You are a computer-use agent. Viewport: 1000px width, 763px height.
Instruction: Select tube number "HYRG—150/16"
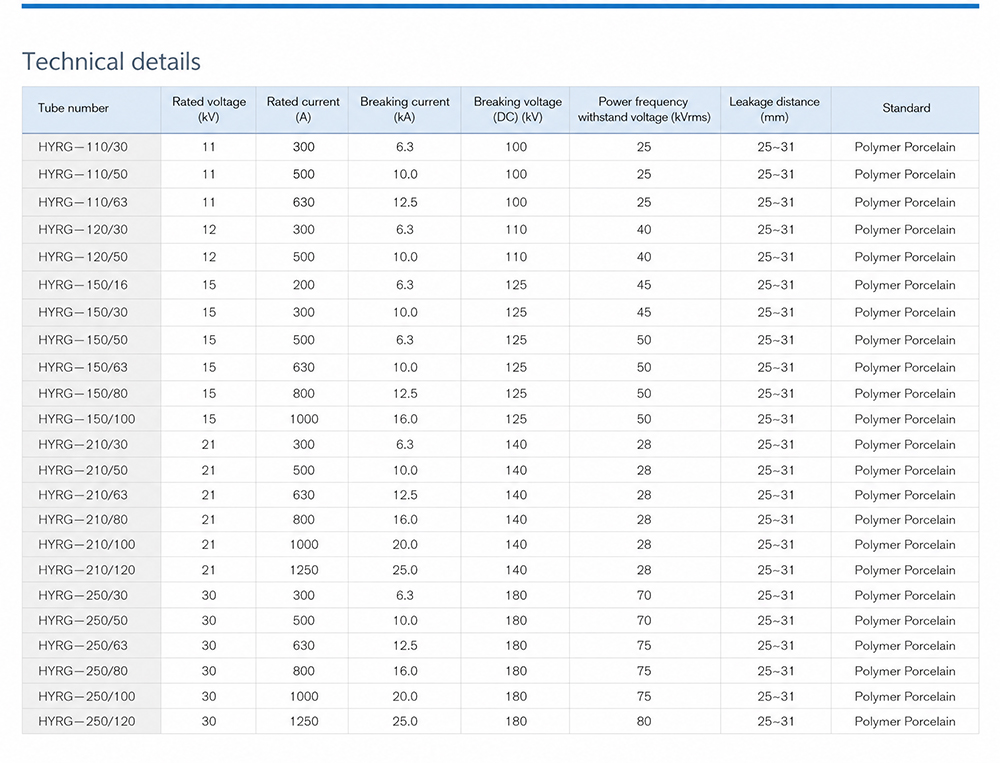tap(83, 285)
